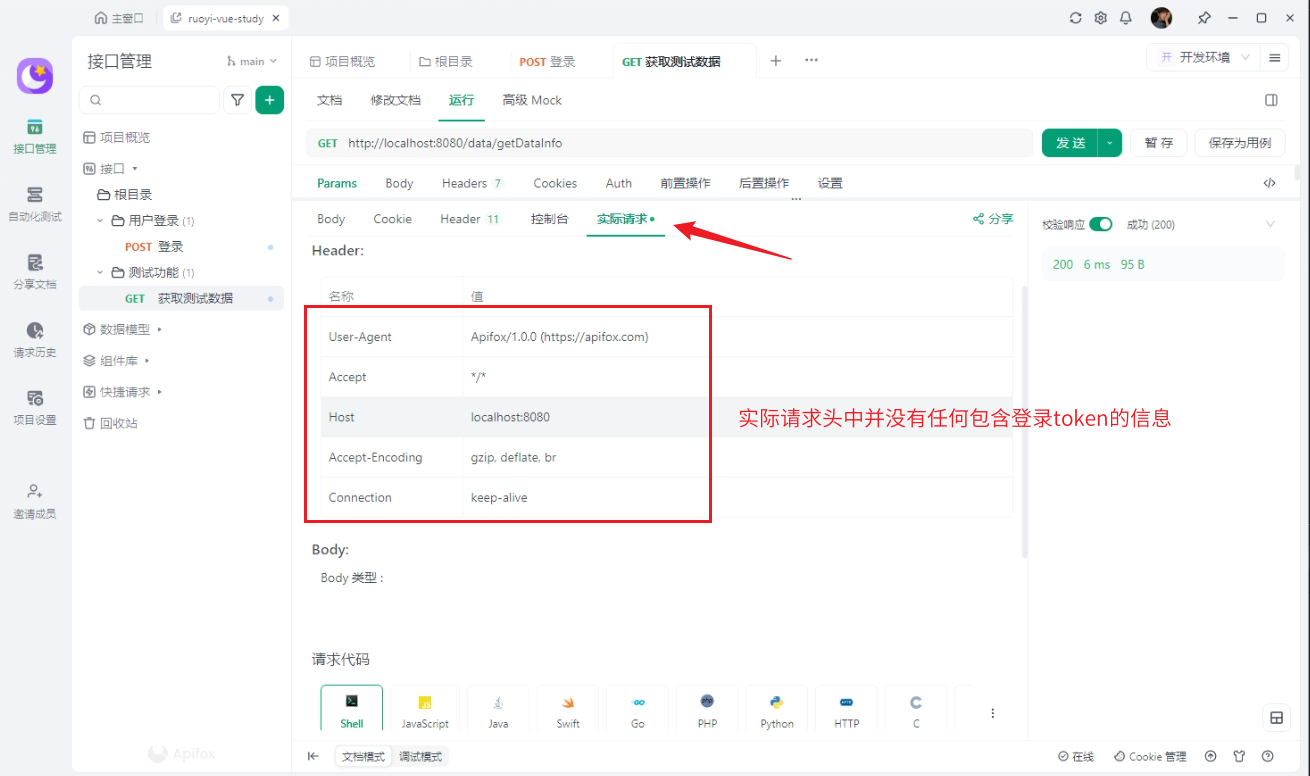Click the 保存为用例 button

coord(1239,143)
